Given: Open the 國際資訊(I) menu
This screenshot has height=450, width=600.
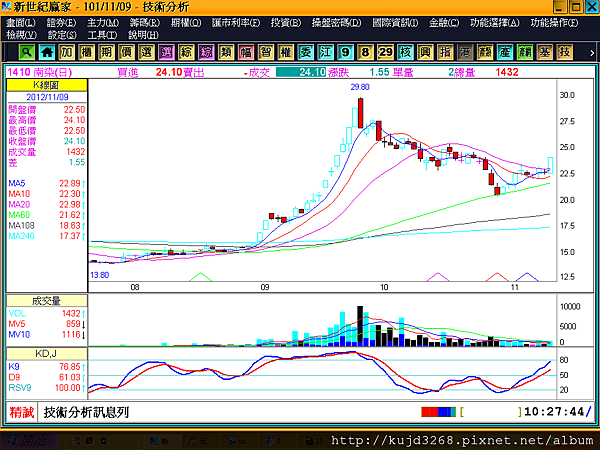Looking at the screenshot, I should point(395,23).
